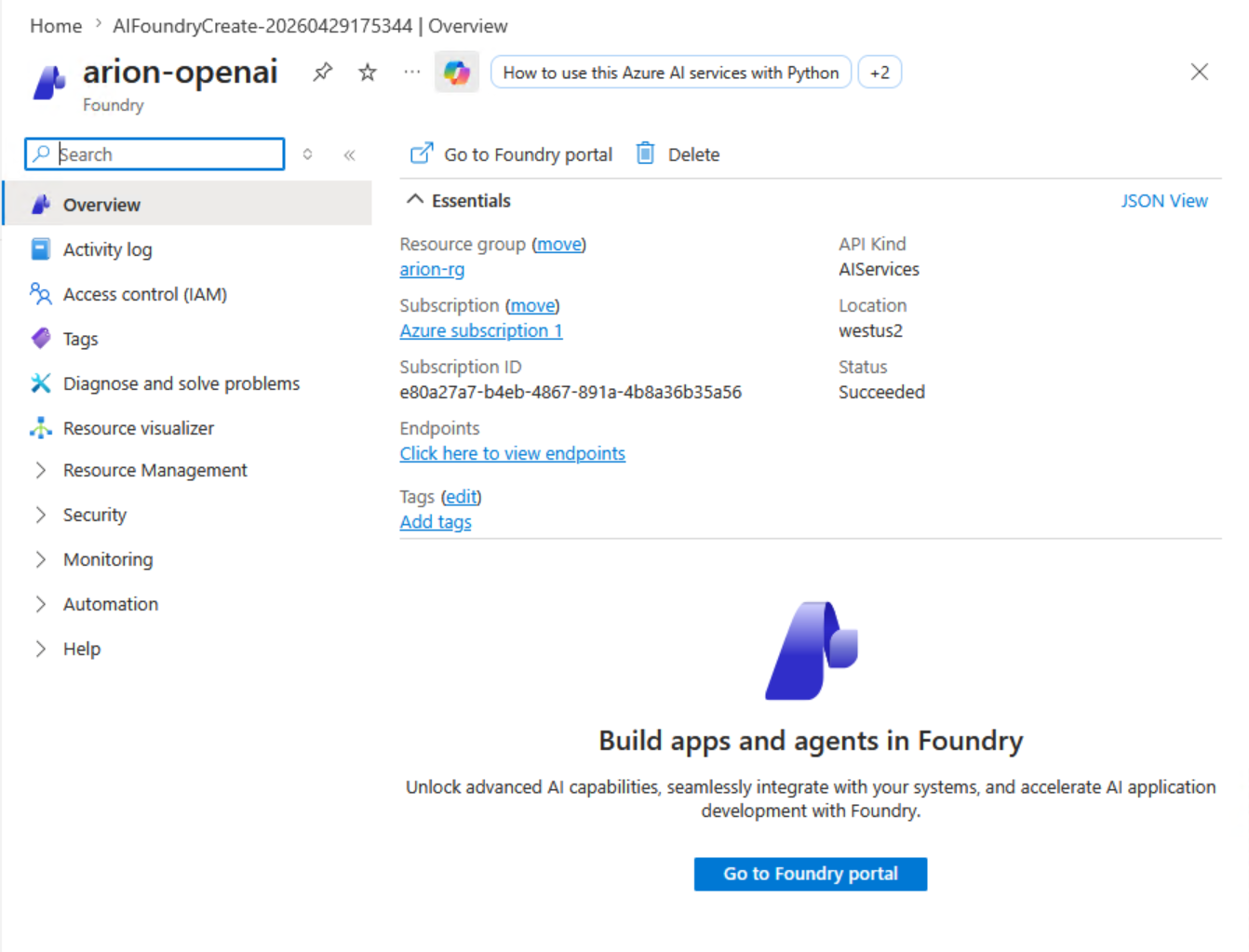This screenshot has height=952, width=1249.
Task: Open Access control (IAM) menu item
Action: point(187,294)
